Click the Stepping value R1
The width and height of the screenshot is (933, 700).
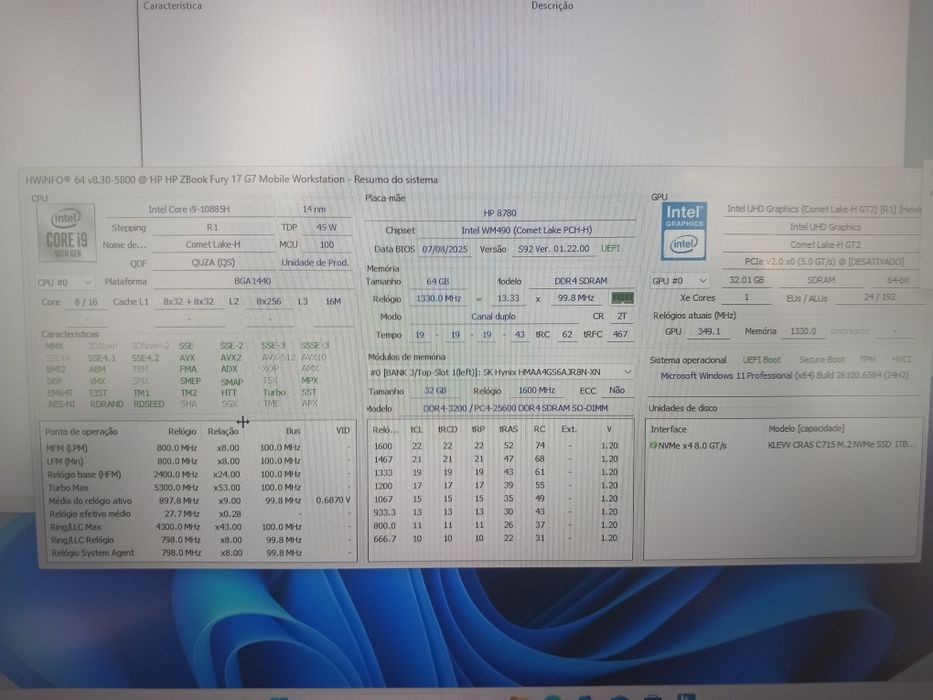212,227
